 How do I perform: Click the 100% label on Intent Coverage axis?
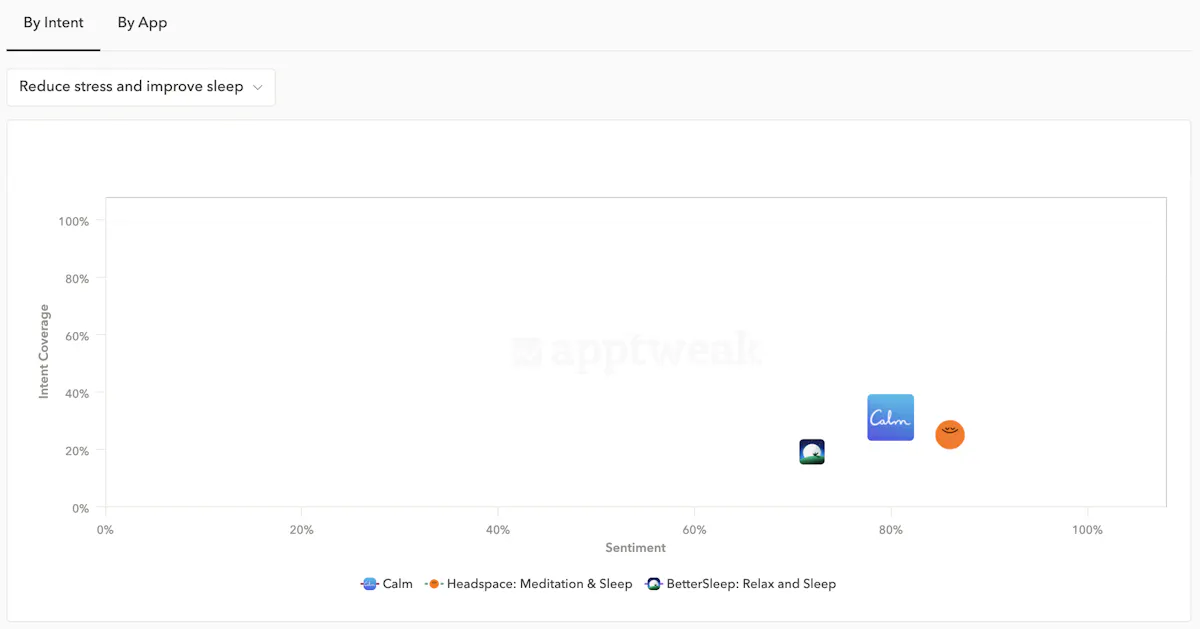74,221
